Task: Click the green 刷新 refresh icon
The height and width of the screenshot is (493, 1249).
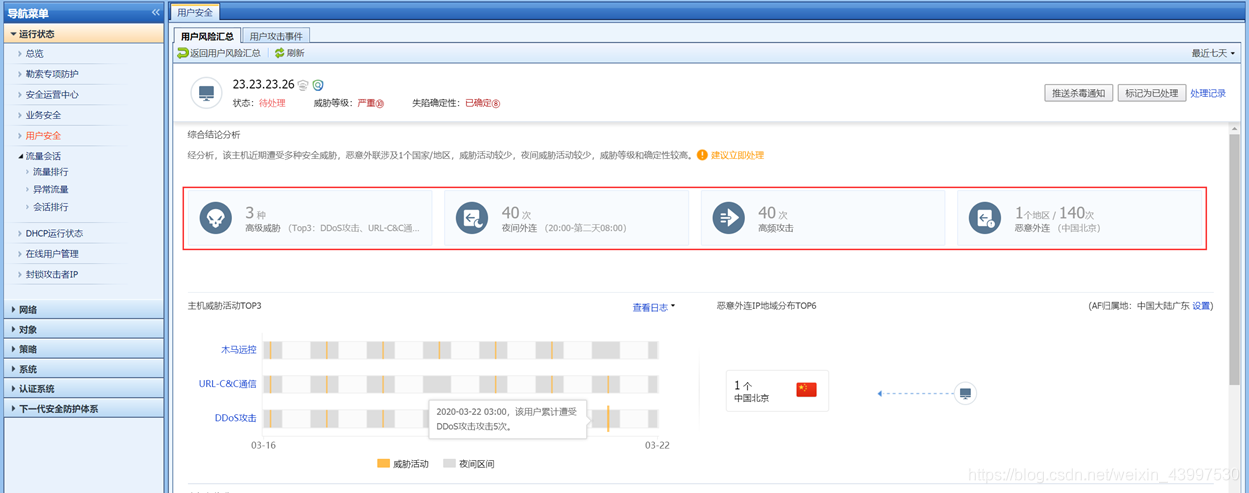Action: click(x=280, y=53)
